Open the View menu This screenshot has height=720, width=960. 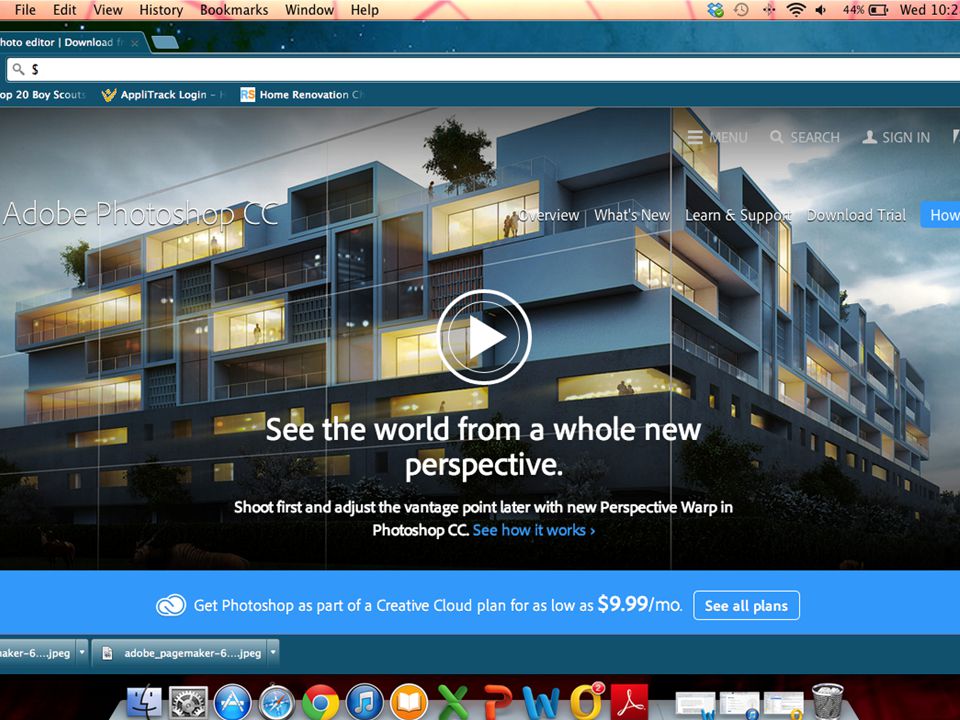pos(108,10)
